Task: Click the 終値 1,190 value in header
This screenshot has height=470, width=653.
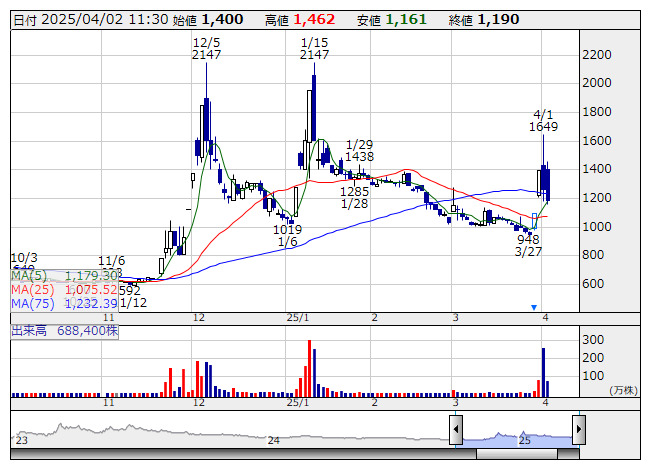Action: coord(497,19)
